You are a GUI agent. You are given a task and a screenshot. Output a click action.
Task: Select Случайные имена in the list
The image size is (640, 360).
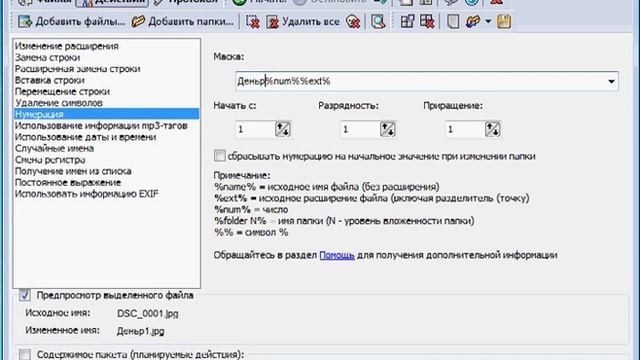106,149
